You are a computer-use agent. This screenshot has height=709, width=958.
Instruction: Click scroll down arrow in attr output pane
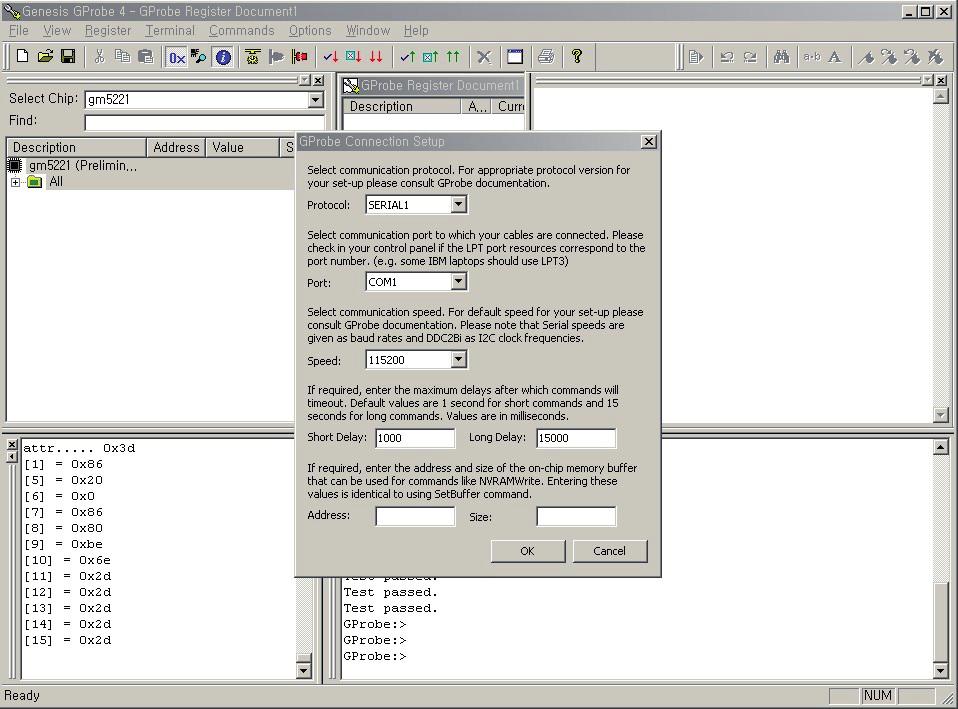pos(304,671)
